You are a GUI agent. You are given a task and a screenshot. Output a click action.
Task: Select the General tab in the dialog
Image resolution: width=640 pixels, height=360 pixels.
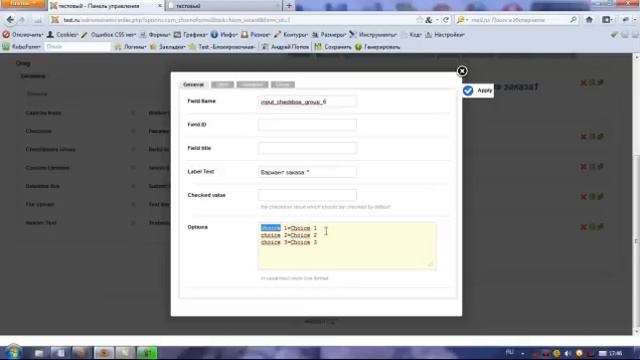point(193,84)
